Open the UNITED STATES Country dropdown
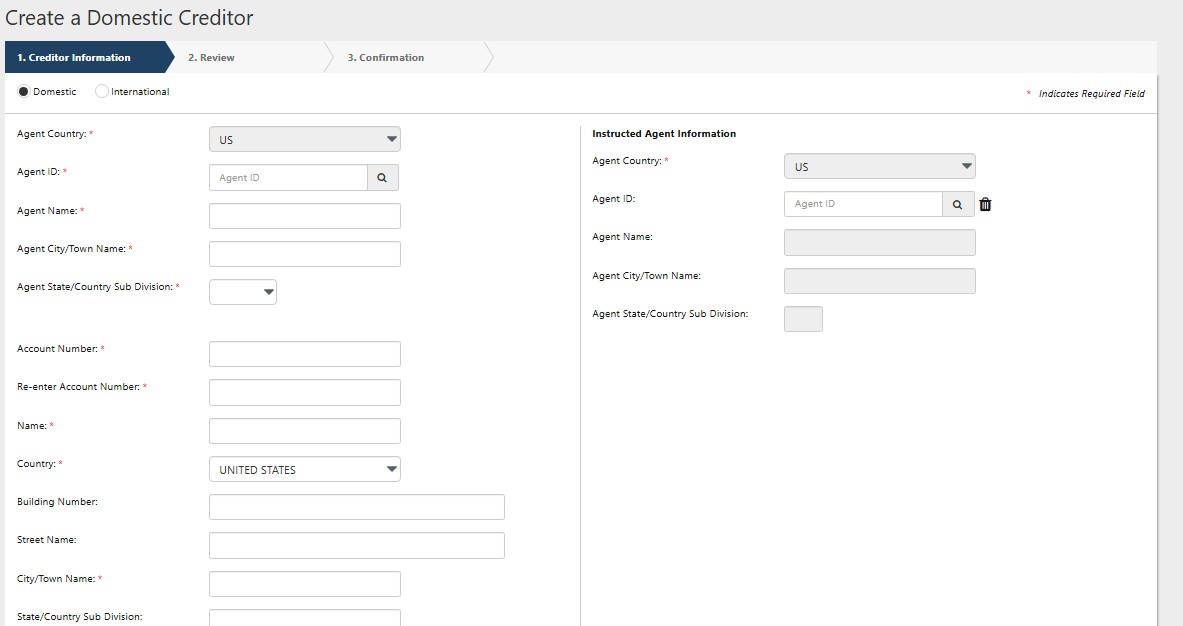The image size is (1183, 626). tap(304, 470)
